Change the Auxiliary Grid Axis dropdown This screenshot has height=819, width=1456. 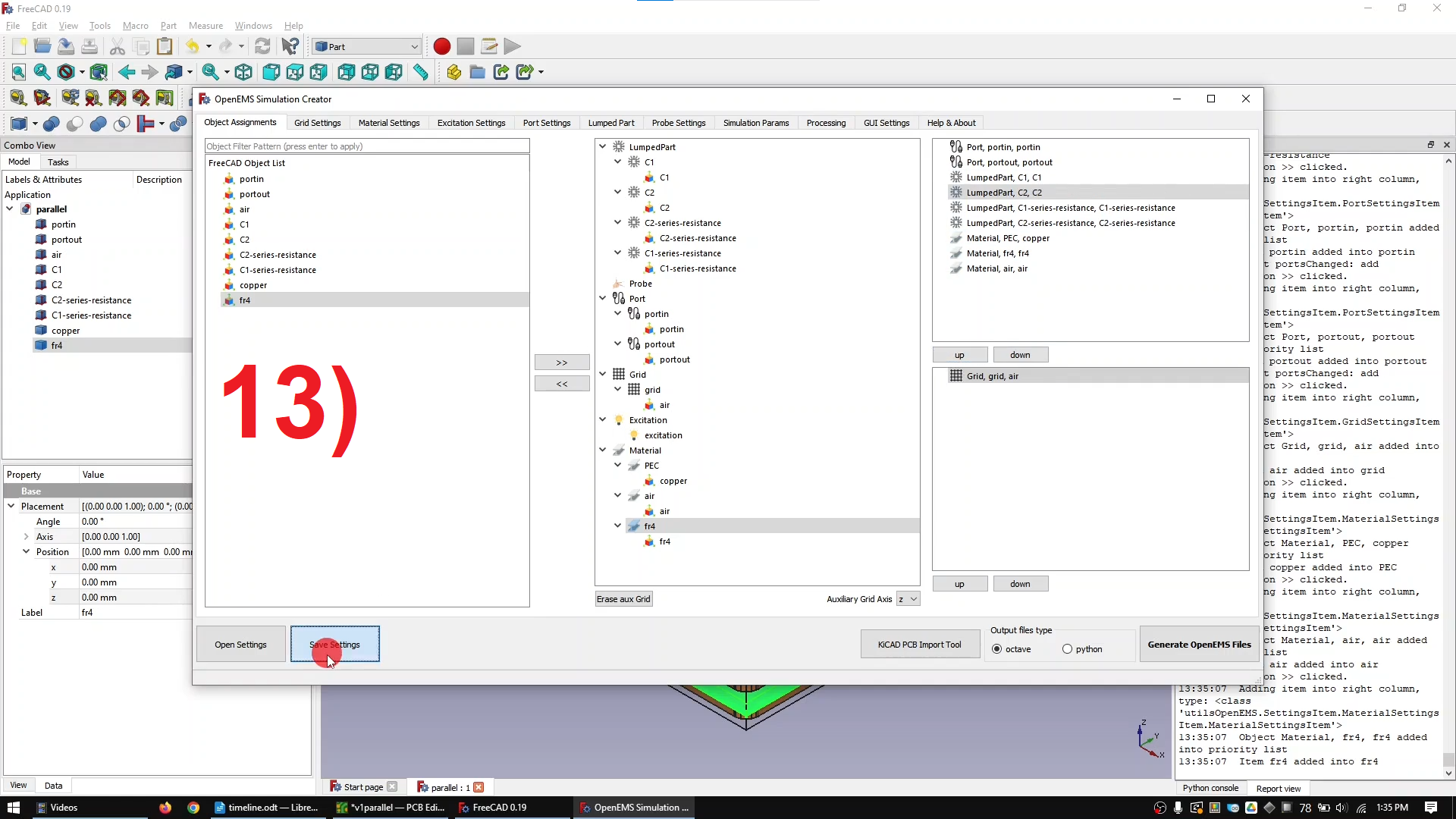tap(908, 599)
